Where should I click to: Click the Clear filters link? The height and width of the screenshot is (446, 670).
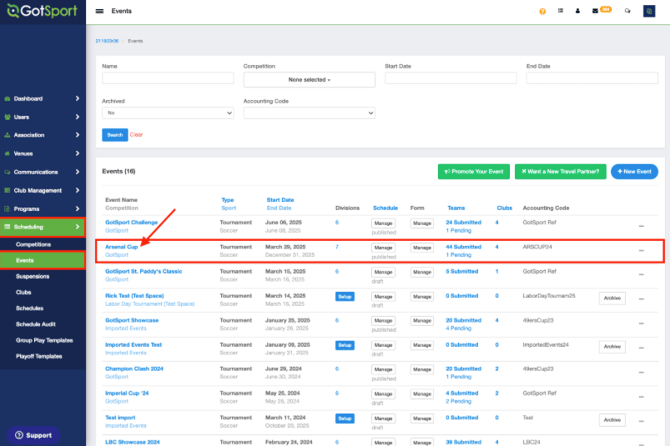tap(136, 135)
